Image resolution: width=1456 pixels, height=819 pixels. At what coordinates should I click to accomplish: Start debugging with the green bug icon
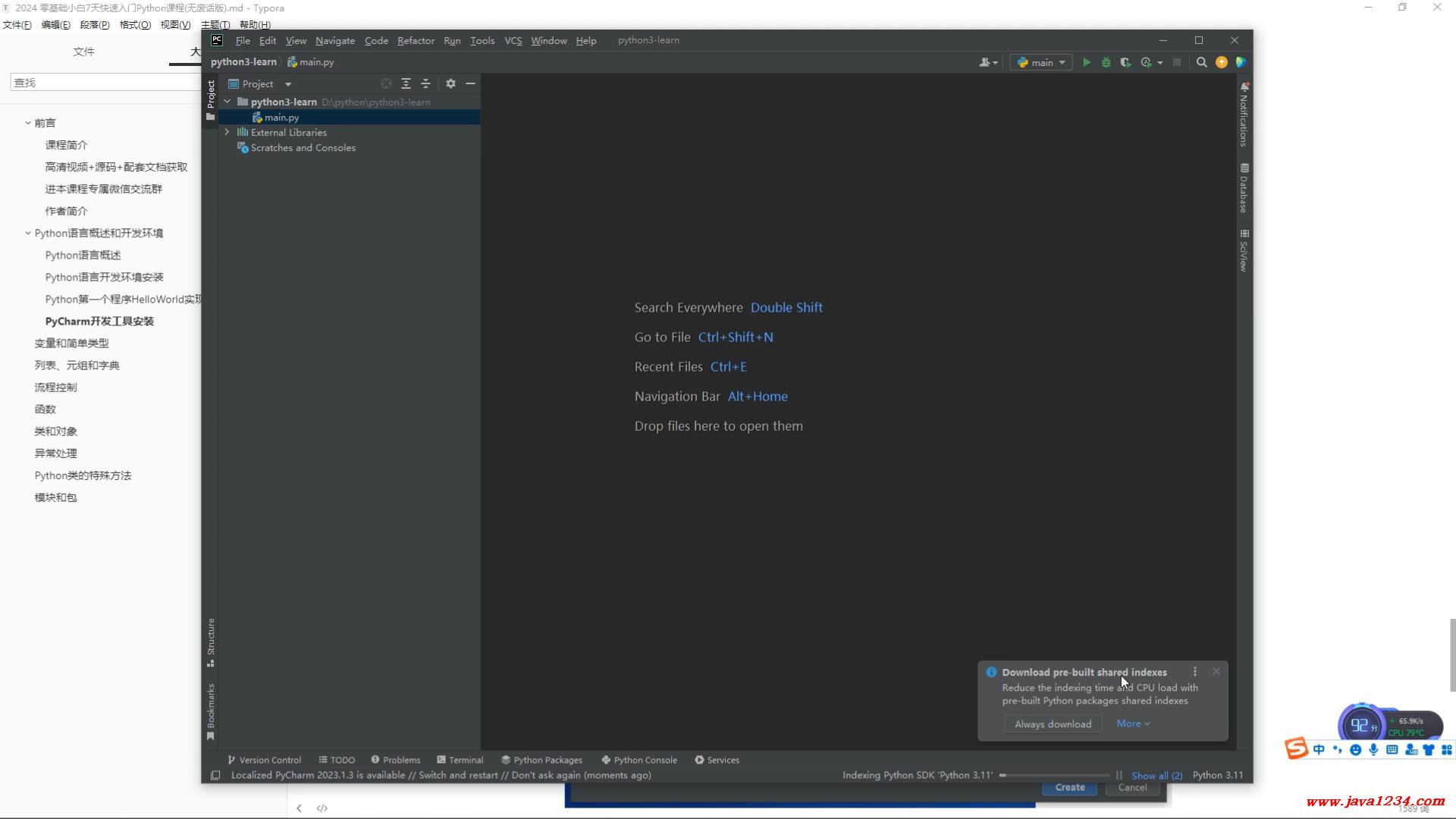click(x=1106, y=62)
